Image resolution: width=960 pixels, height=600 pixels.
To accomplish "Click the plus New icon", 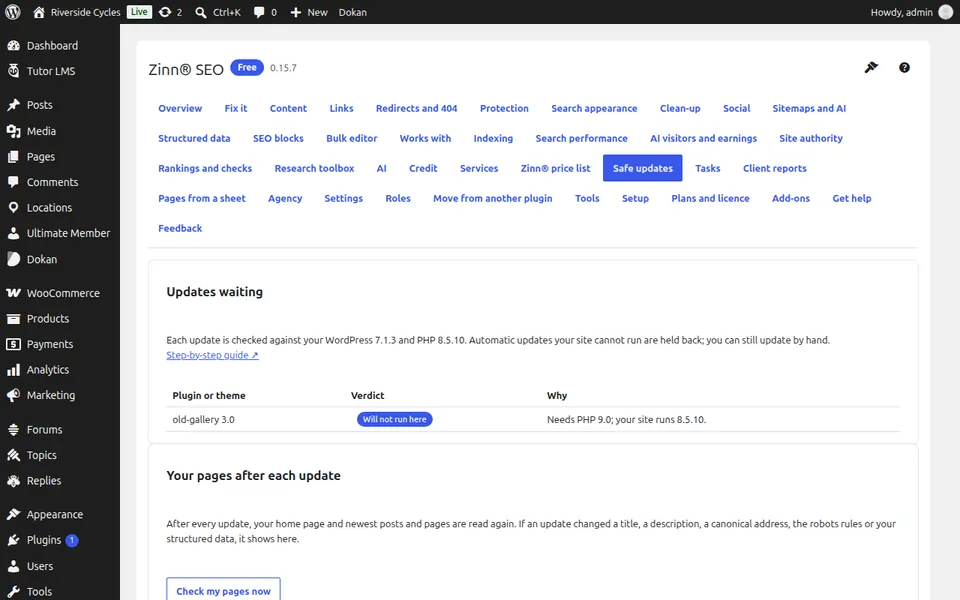I will pyautogui.click(x=296, y=12).
